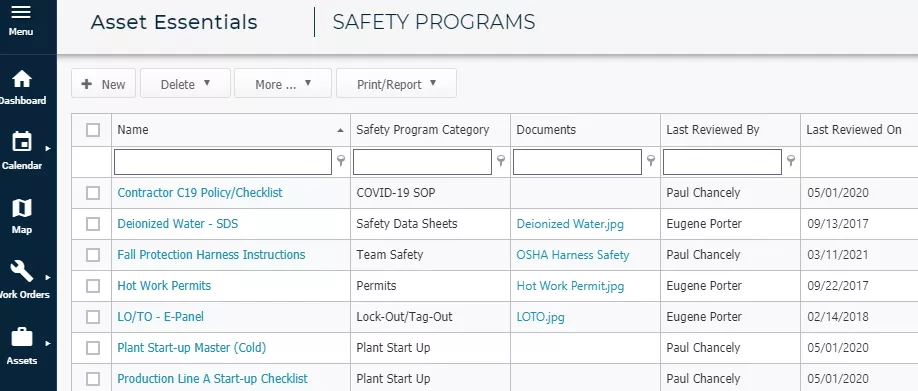Focus the Documents filter field
The height and width of the screenshot is (391, 918).
point(577,162)
